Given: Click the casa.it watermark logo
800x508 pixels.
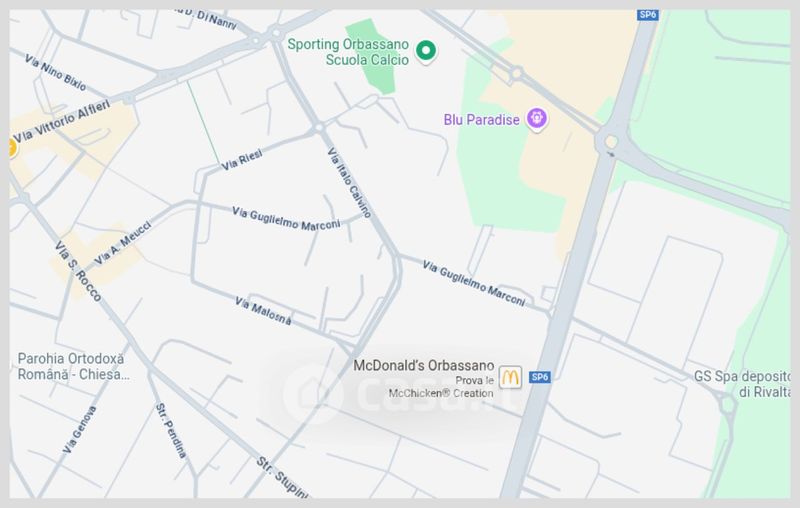Looking at the screenshot, I should pos(398,393).
